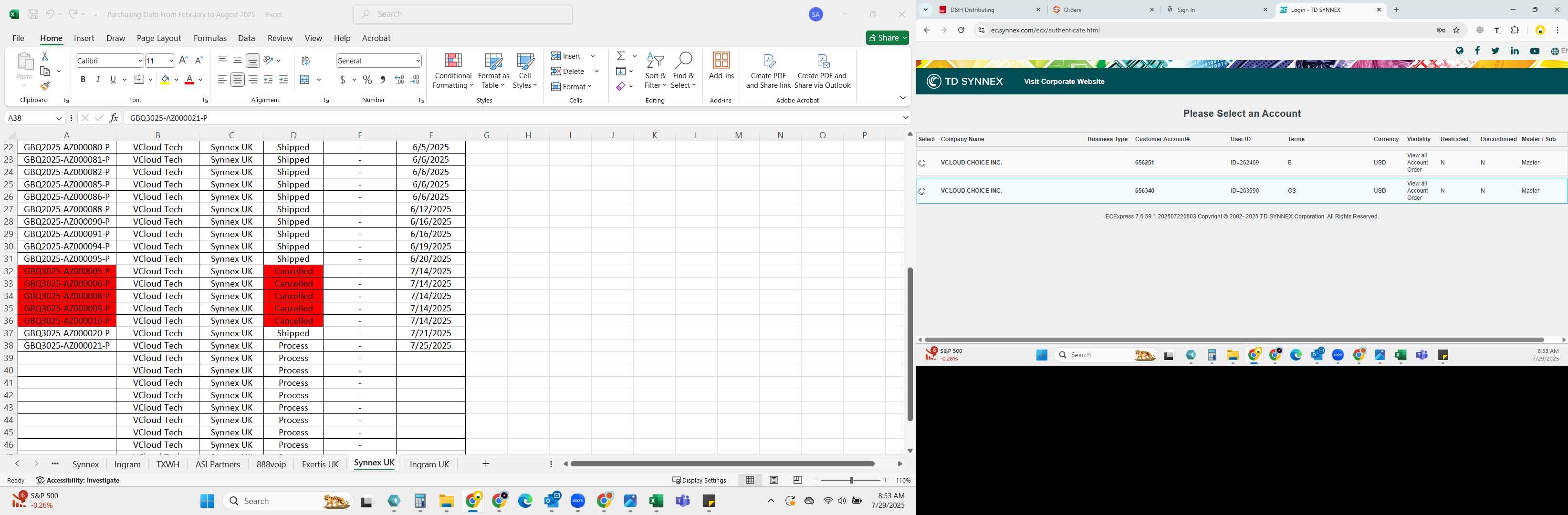The height and width of the screenshot is (515, 1568).
Task: Click Create PDF and Share link icon
Action: tap(768, 71)
